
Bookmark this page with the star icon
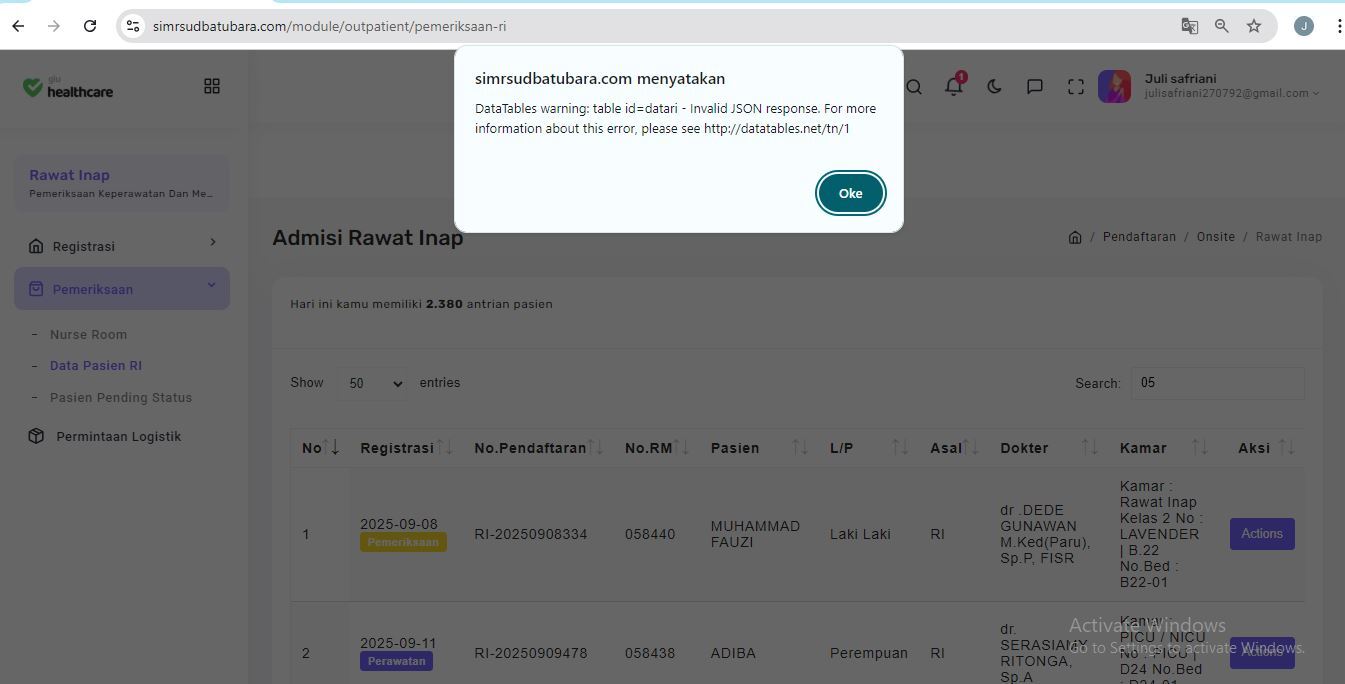(1254, 26)
